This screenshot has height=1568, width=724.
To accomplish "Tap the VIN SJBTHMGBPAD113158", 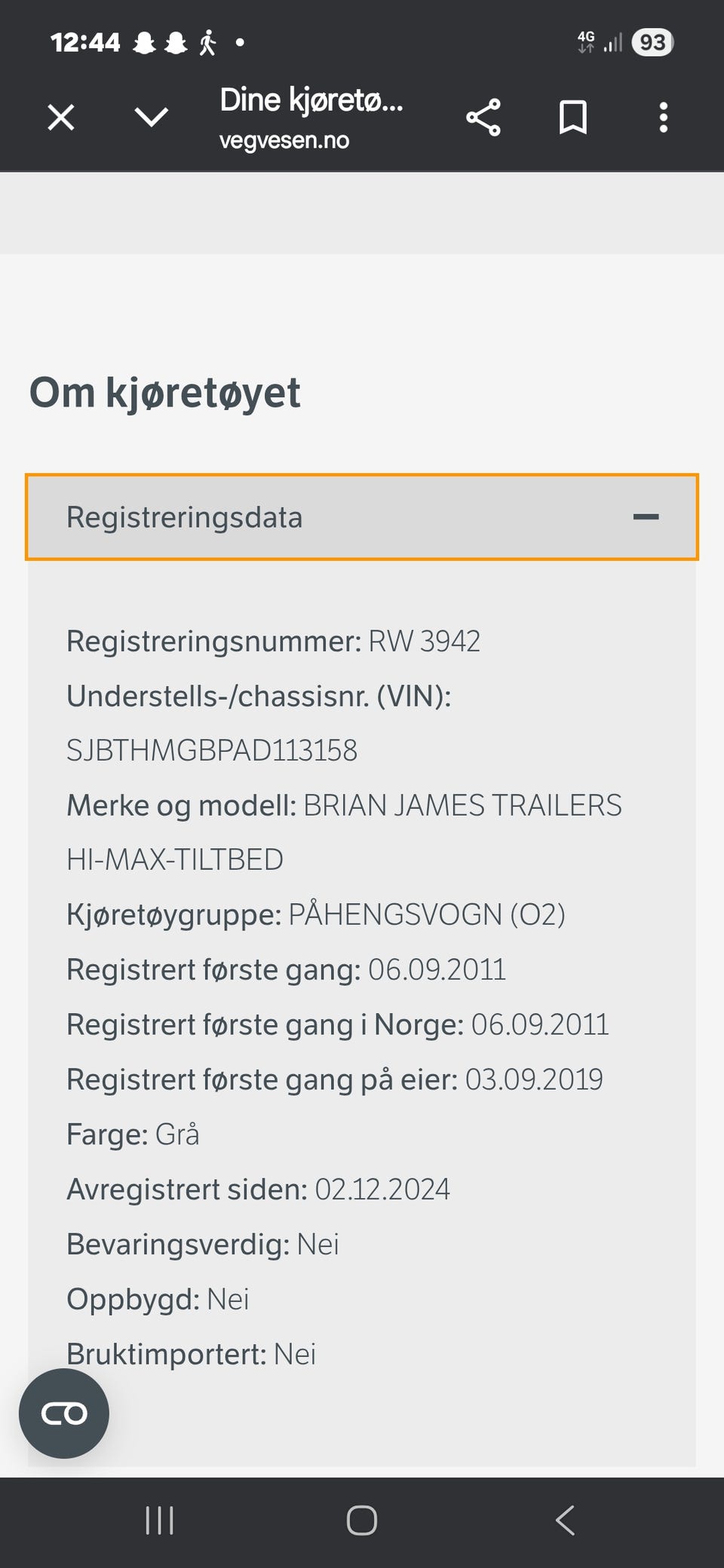I will click(212, 751).
